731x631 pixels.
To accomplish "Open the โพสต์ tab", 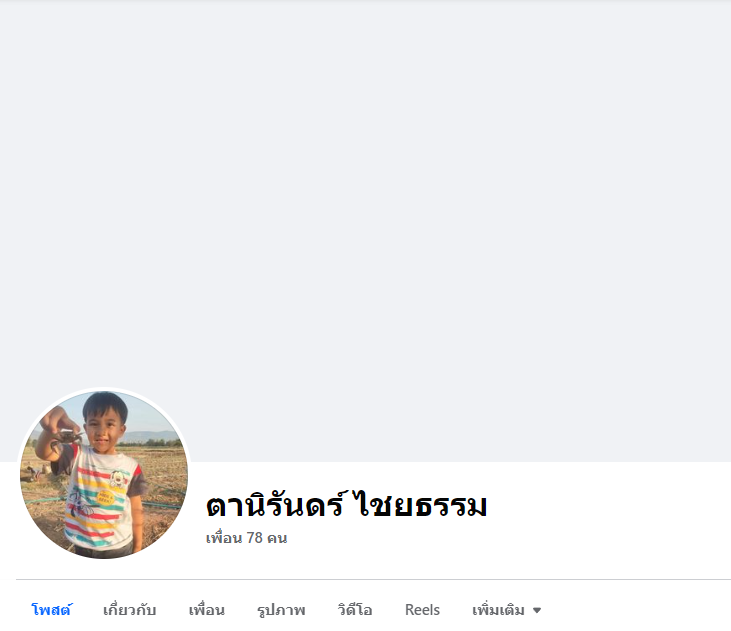I will [x=51, y=610].
